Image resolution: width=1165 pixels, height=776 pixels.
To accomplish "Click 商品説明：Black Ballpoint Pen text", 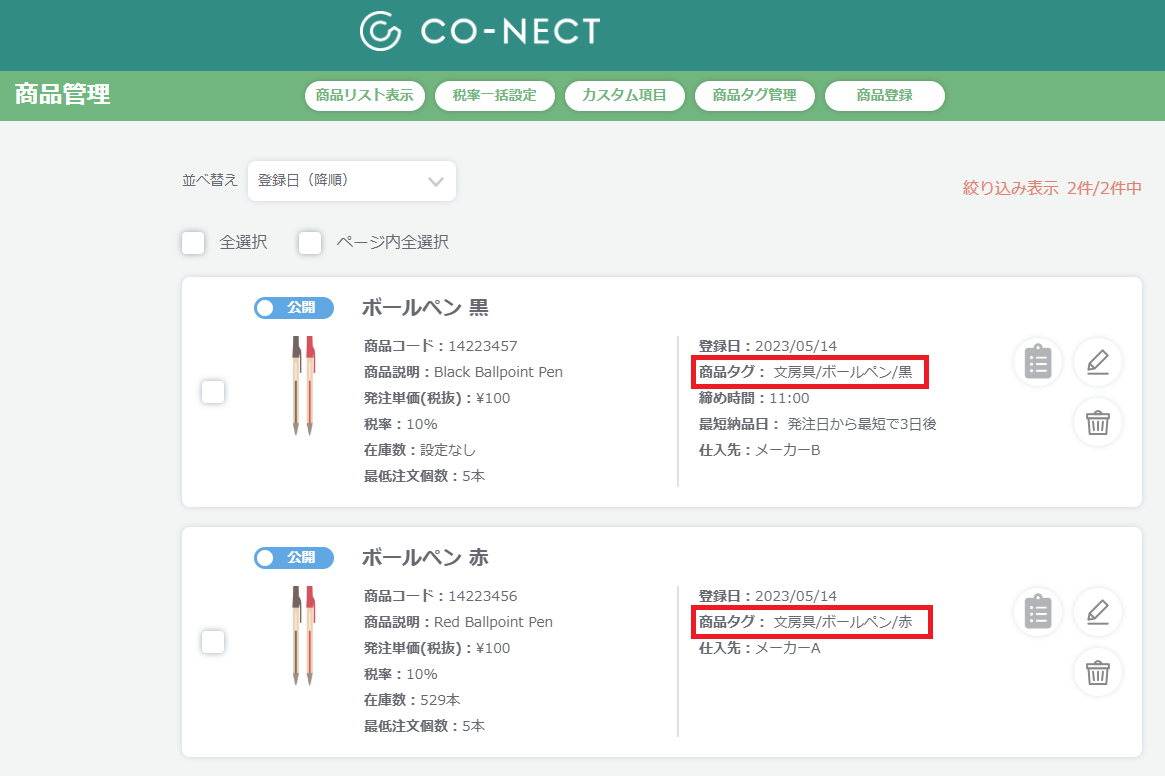I will [x=463, y=372].
